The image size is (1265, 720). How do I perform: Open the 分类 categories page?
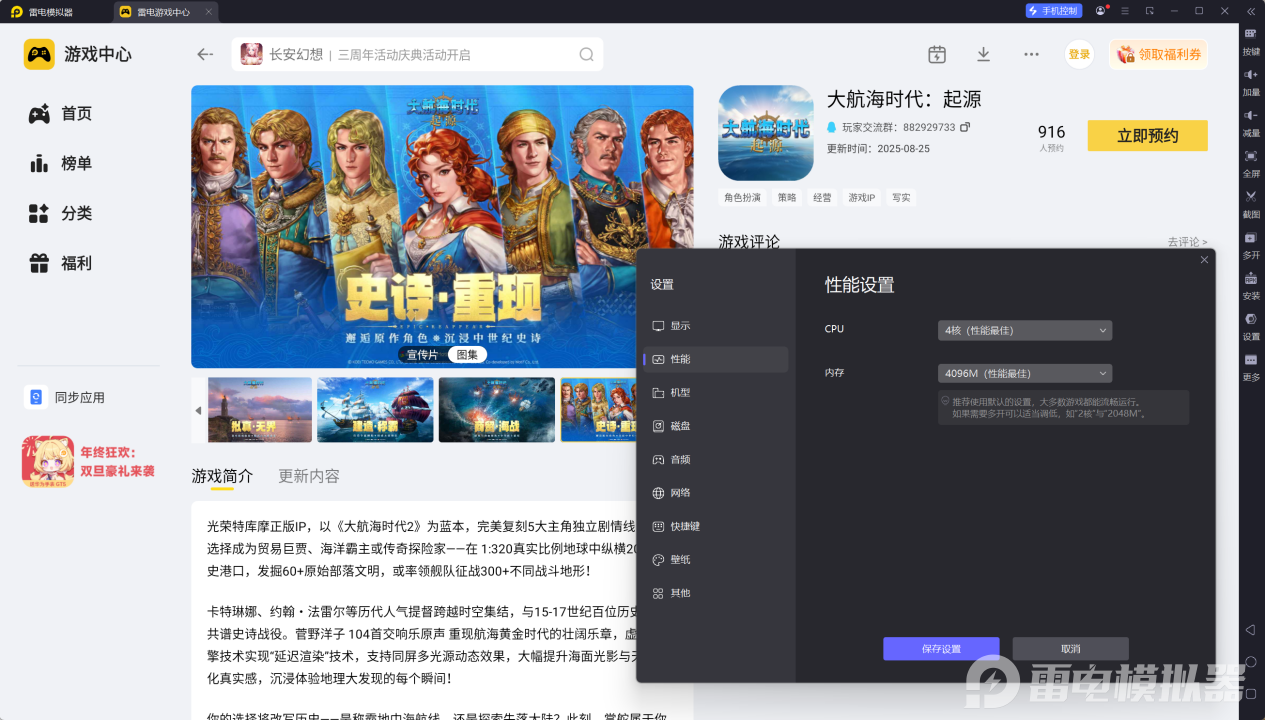60,213
